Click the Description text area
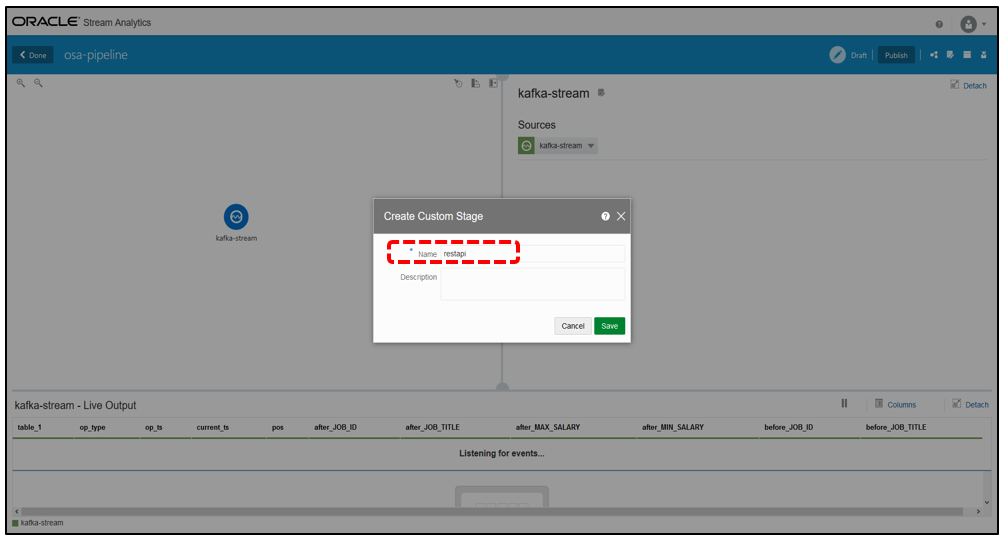The image size is (1005, 539). 533,284
